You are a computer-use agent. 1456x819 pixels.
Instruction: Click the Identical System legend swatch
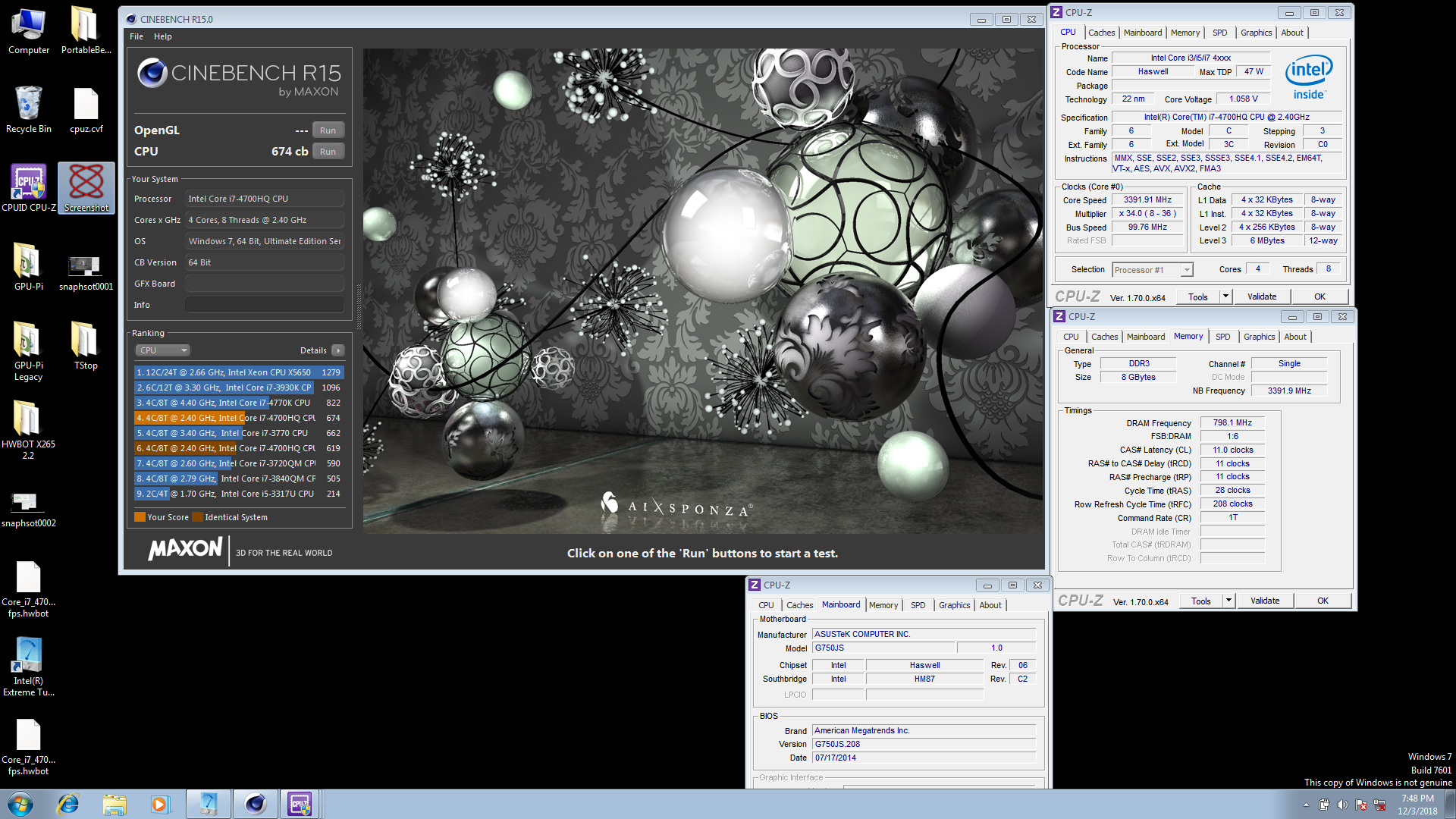(x=197, y=517)
